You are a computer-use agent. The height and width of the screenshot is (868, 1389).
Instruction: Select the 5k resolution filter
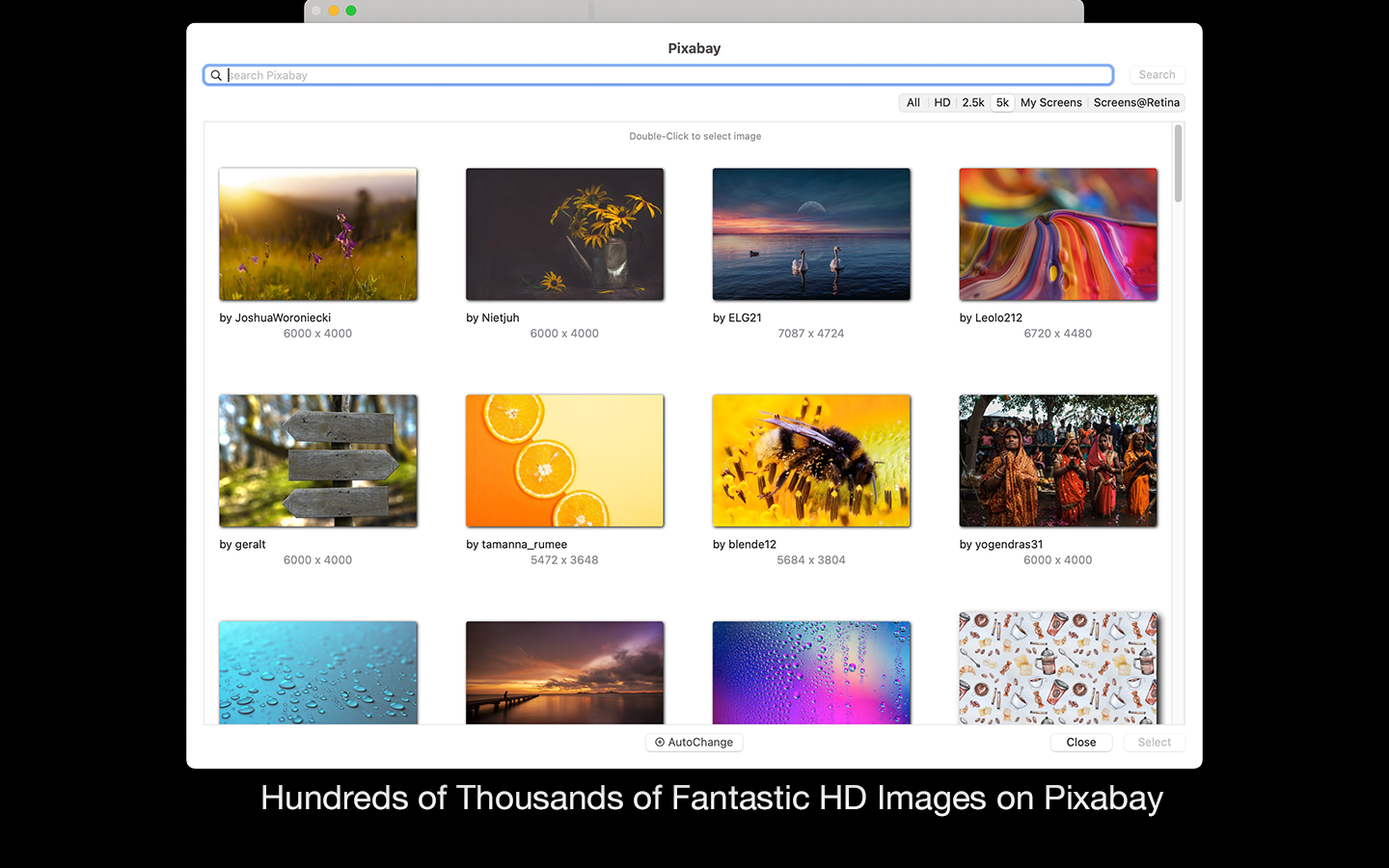click(x=1002, y=103)
